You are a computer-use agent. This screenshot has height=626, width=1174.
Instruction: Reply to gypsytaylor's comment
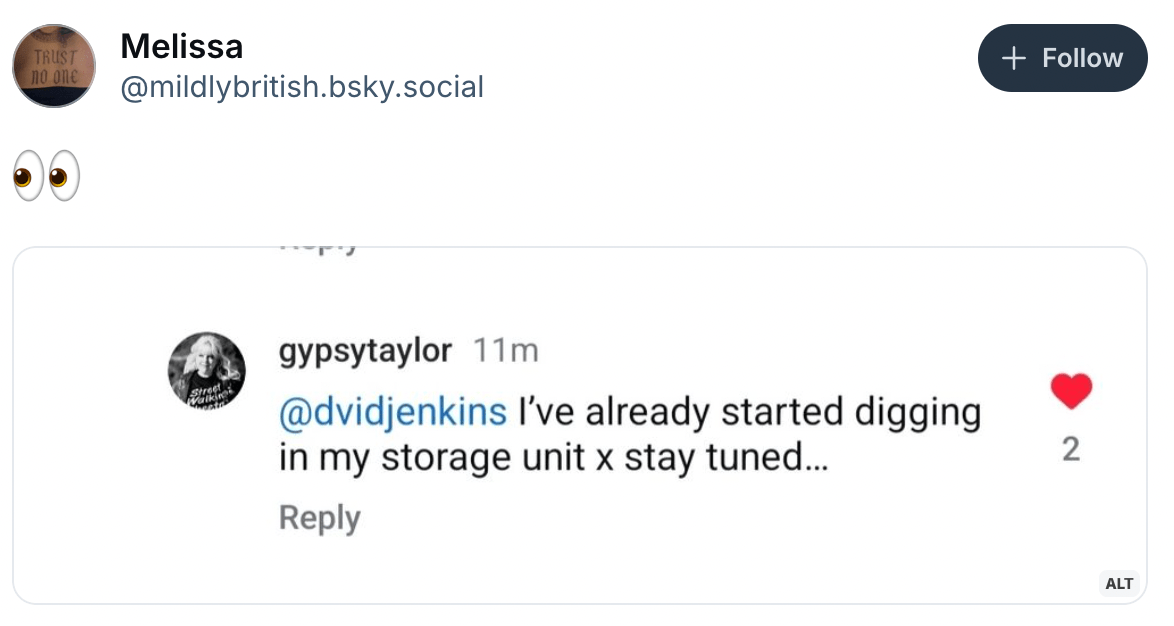tap(319, 518)
